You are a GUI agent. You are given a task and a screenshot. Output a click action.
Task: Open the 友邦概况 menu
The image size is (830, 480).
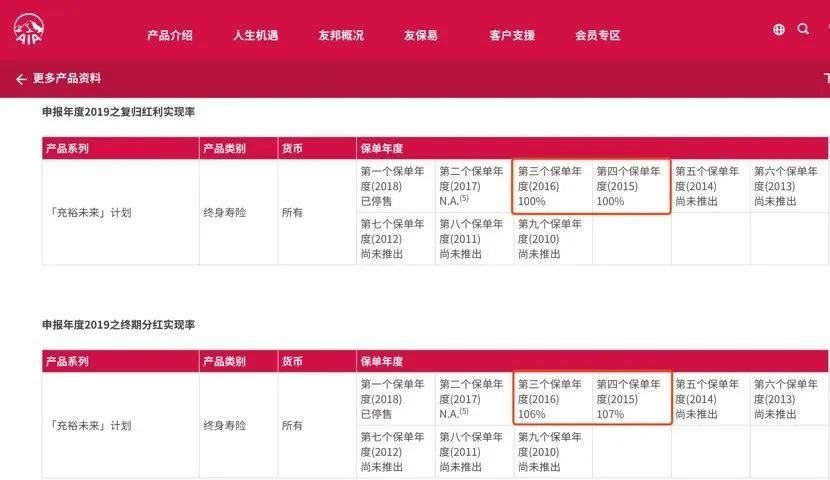[x=341, y=35]
